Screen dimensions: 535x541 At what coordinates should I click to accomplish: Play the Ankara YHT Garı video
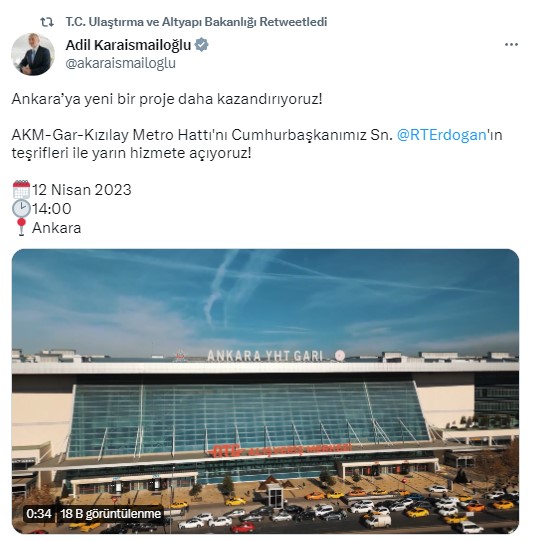pyautogui.click(x=265, y=391)
